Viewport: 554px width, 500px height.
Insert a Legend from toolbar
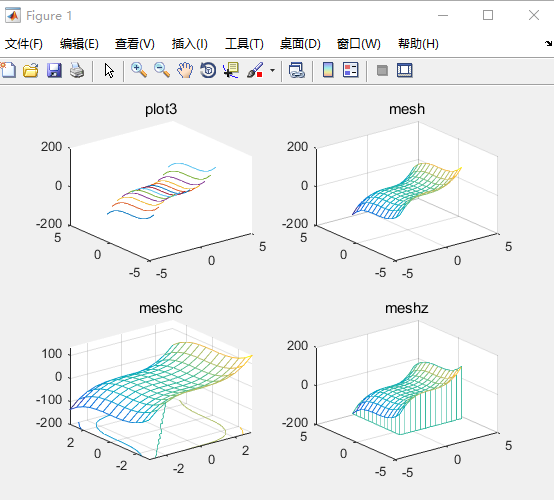(x=350, y=70)
